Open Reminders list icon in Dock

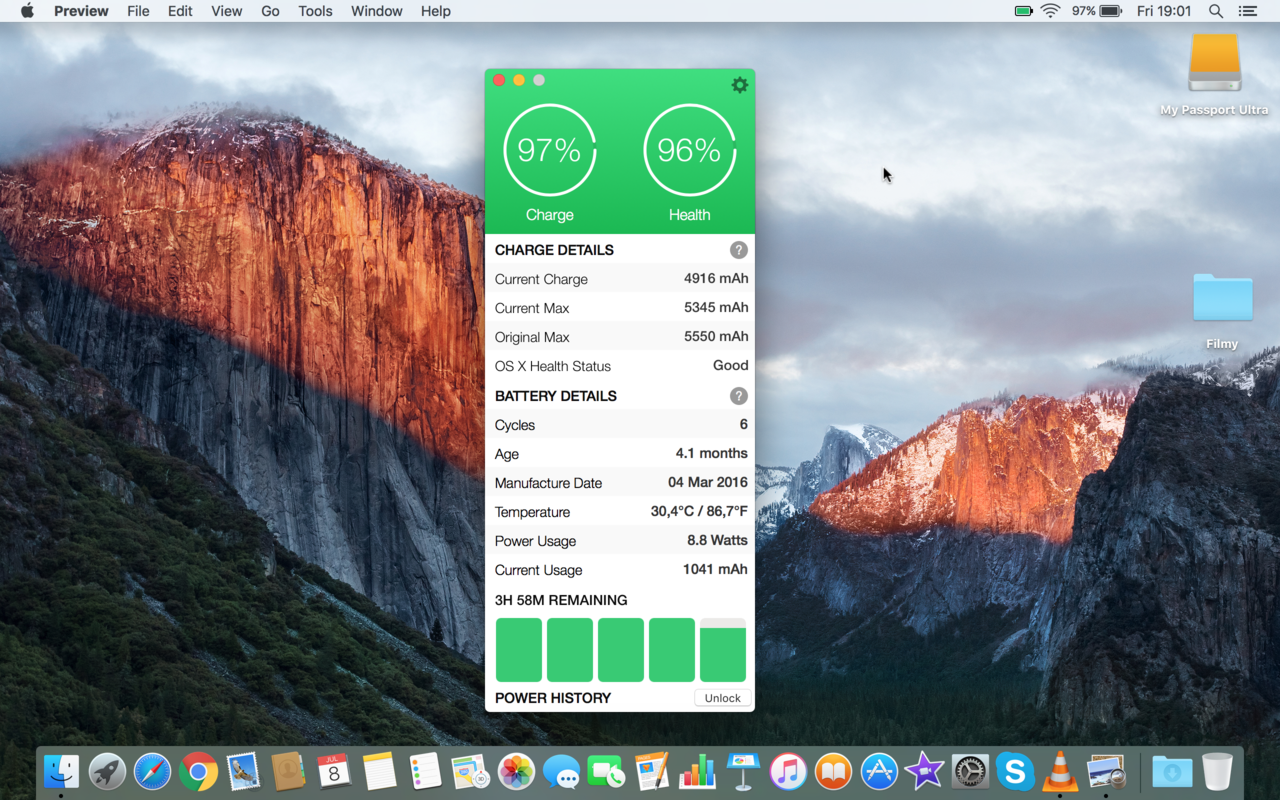(x=426, y=771)
